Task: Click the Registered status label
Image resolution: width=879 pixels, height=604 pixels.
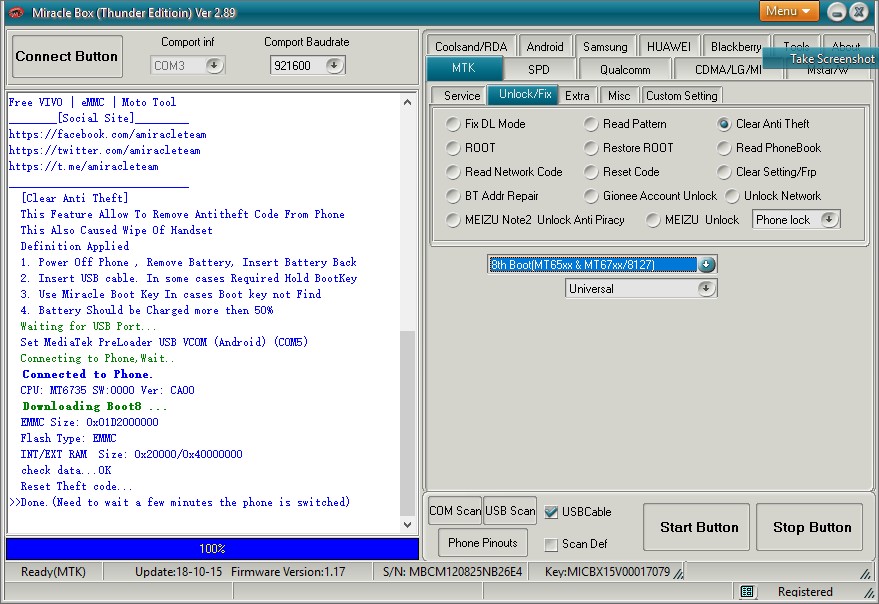Action: (x=805, y=592)
